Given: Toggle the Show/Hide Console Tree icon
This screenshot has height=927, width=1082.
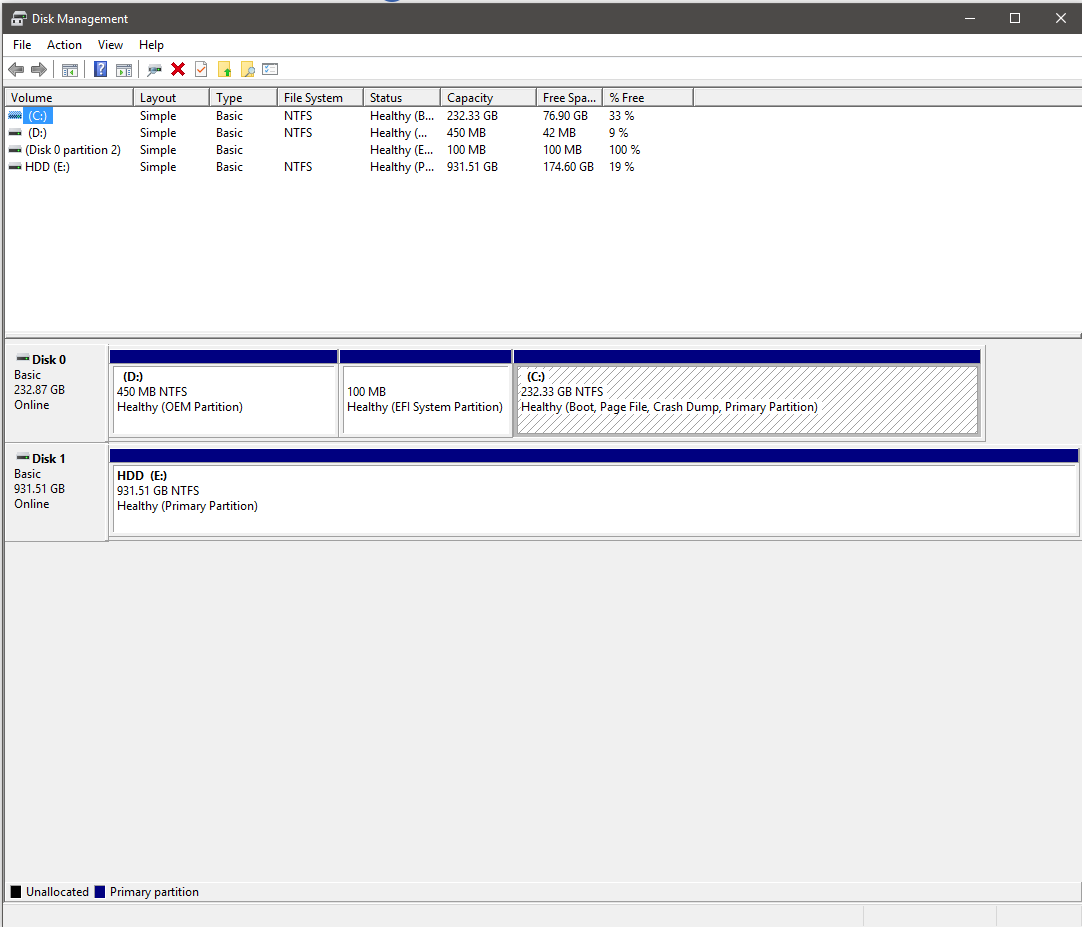Looking at the screenshot, I should [x=69, y=69].
